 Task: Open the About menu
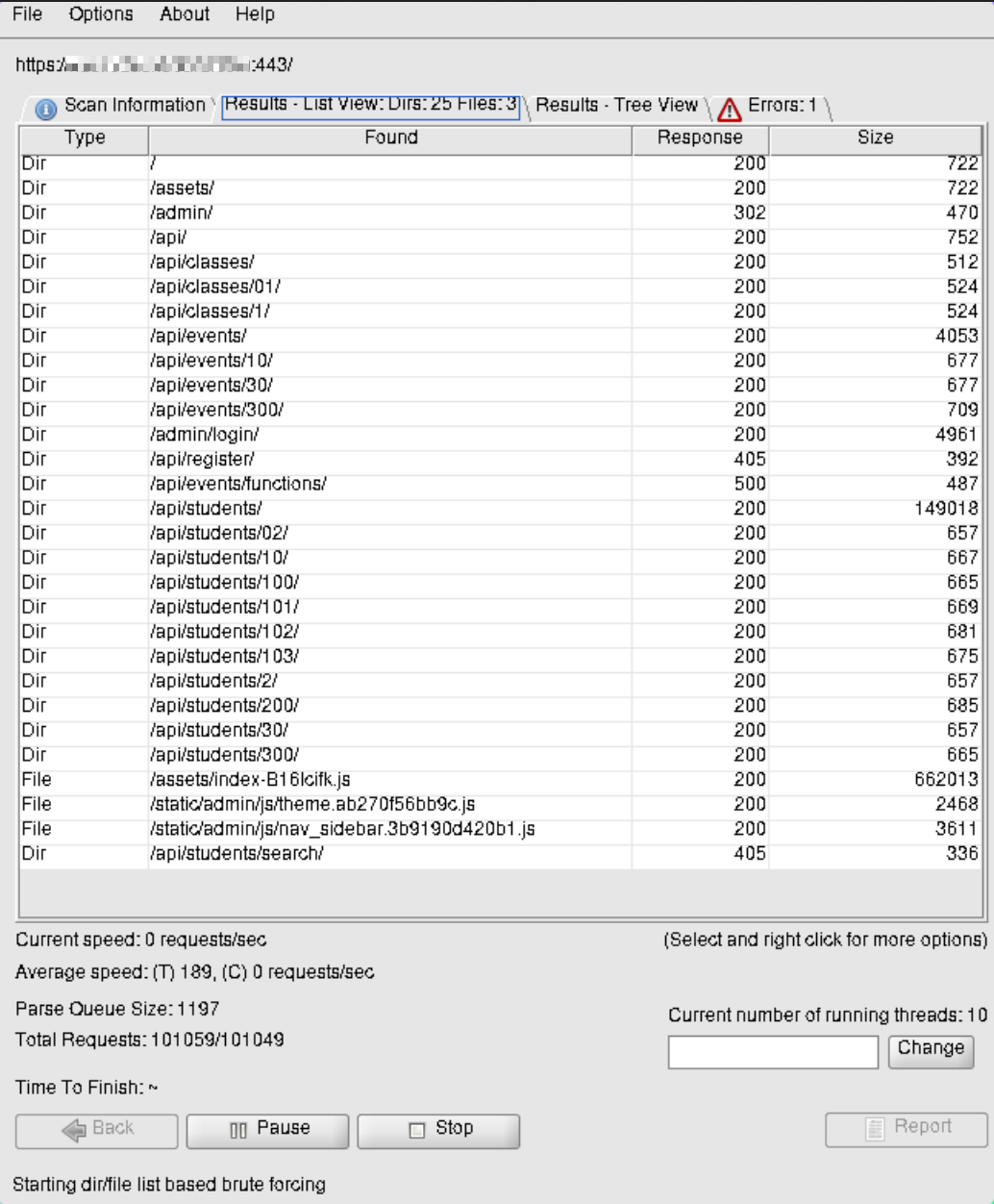185,14
